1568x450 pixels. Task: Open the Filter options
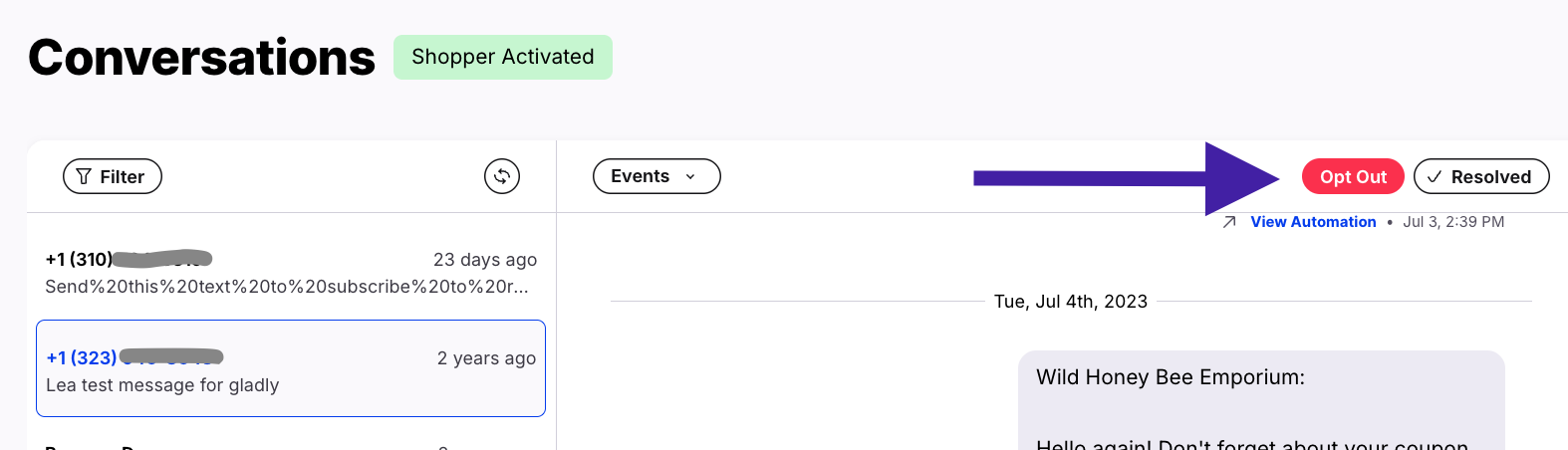pyautogui.click(x=112, y=176)
